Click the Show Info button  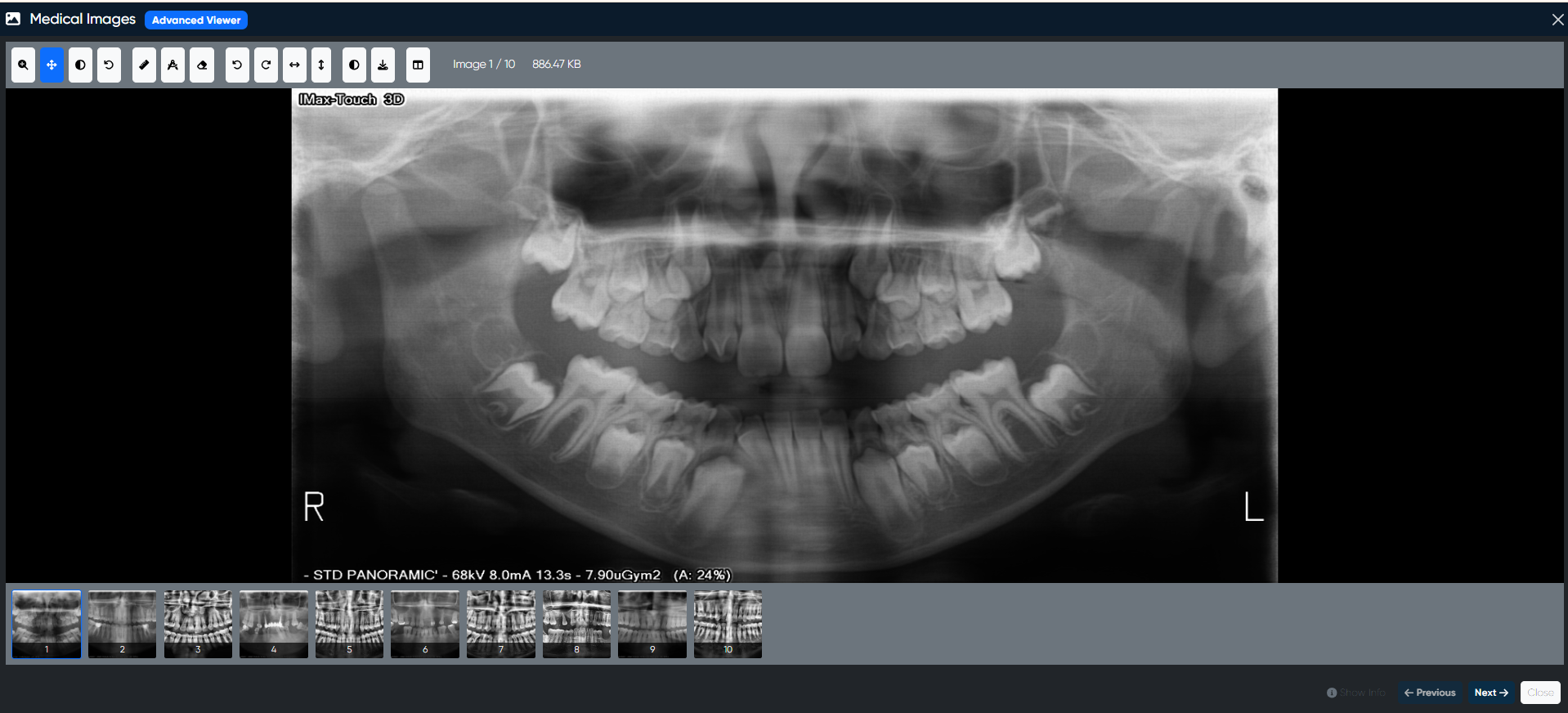click(x=1356, y=693)
